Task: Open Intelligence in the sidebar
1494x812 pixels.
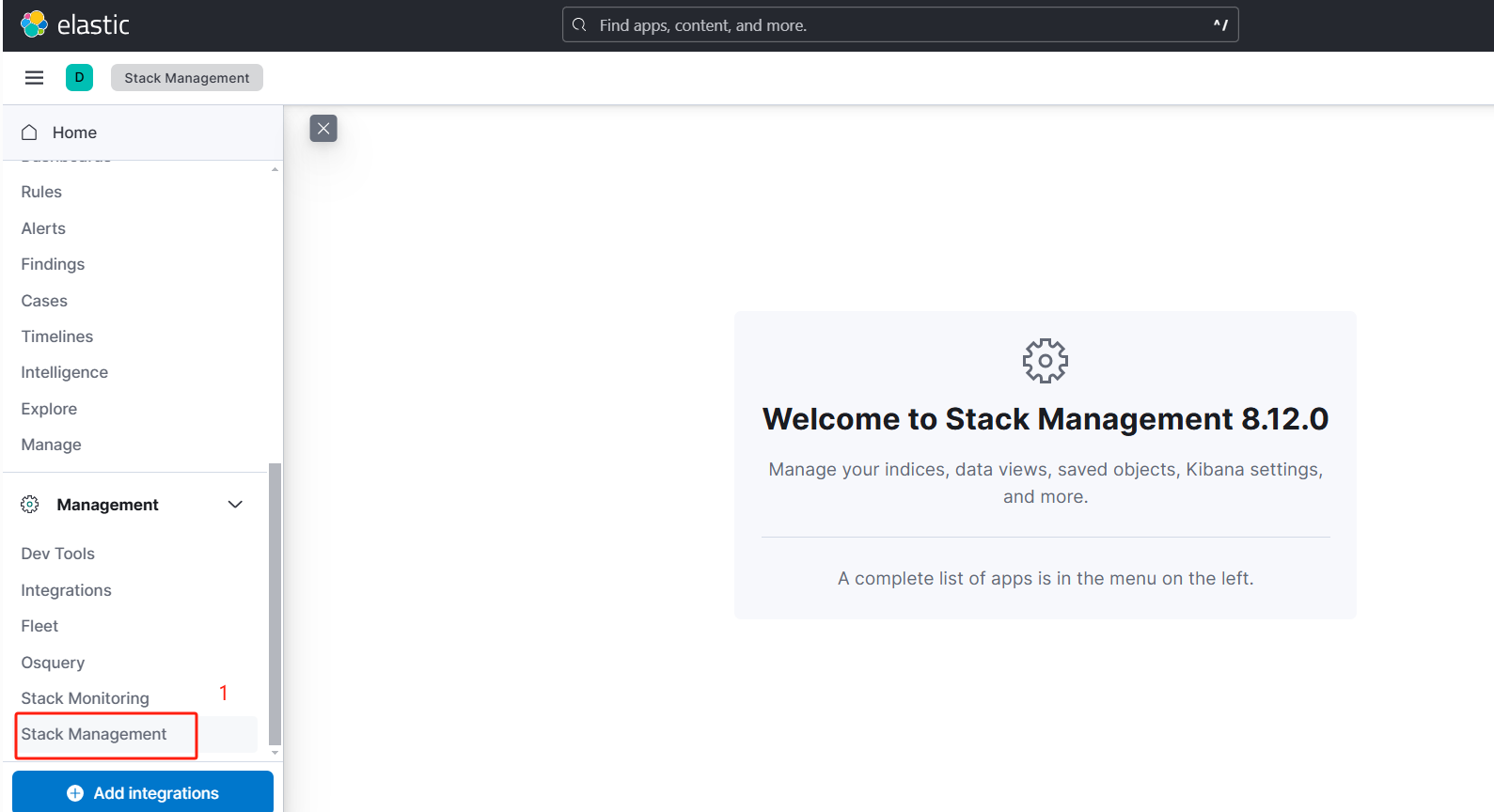Action: [x=65, y=372]
